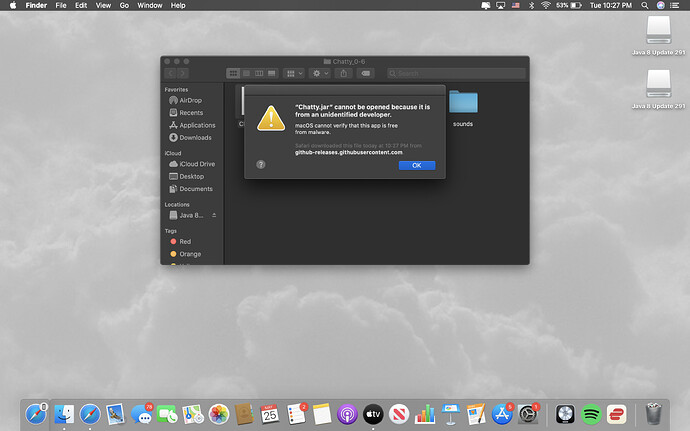Image resolution: width=690 pixels, height=431 pixels.
Task: Click the battery status in menu bar
Action: [x=569, y=5]
